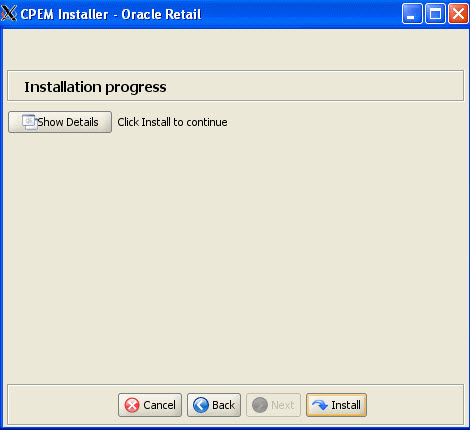Image resolution: width=470 pixels, height=430 pixels.
Task: Minimize the CPEM Installer window
Action: (412, 14)
